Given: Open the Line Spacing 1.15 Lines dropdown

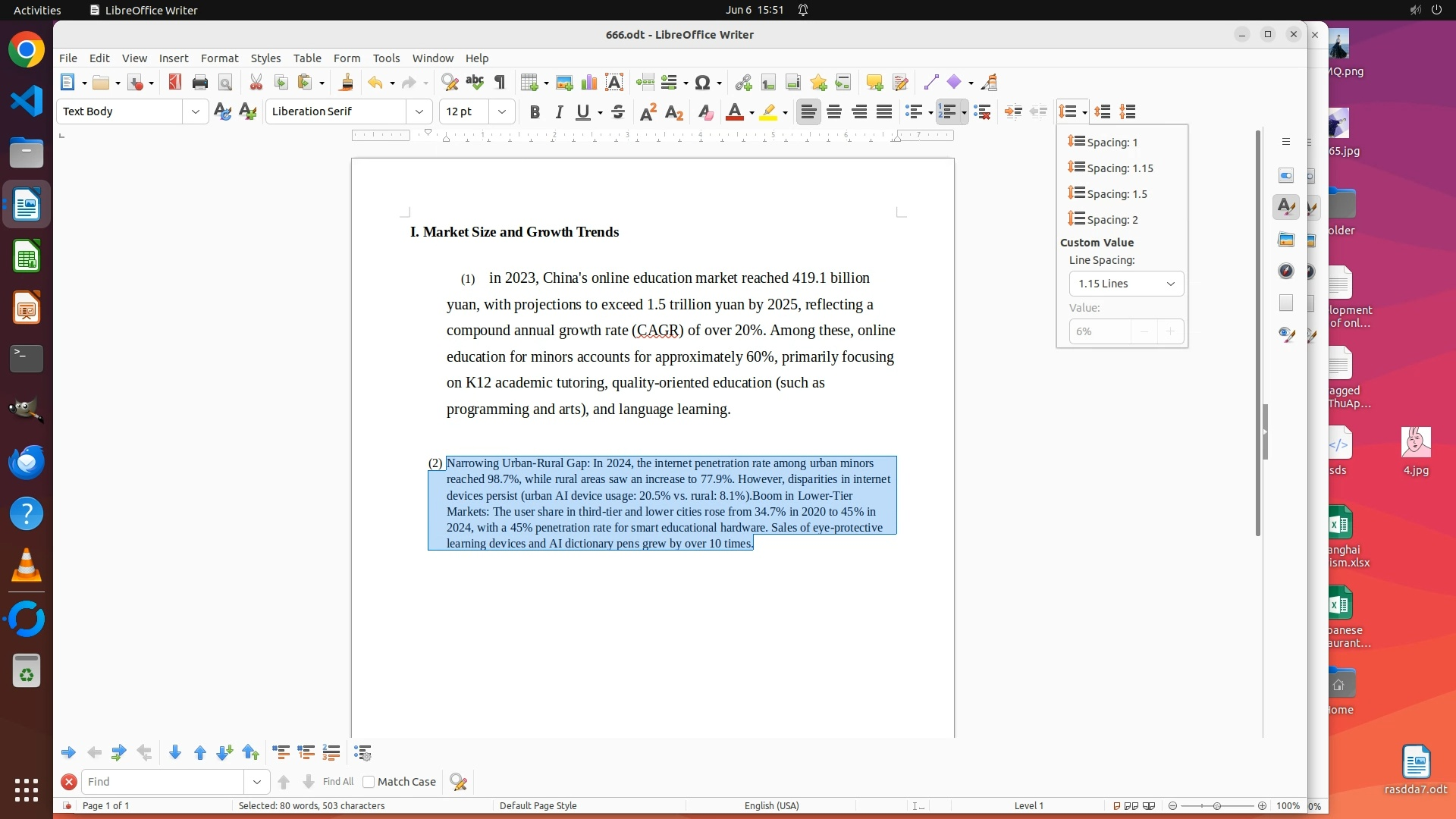Looking at the screenshot, I should coord(1125,284).
